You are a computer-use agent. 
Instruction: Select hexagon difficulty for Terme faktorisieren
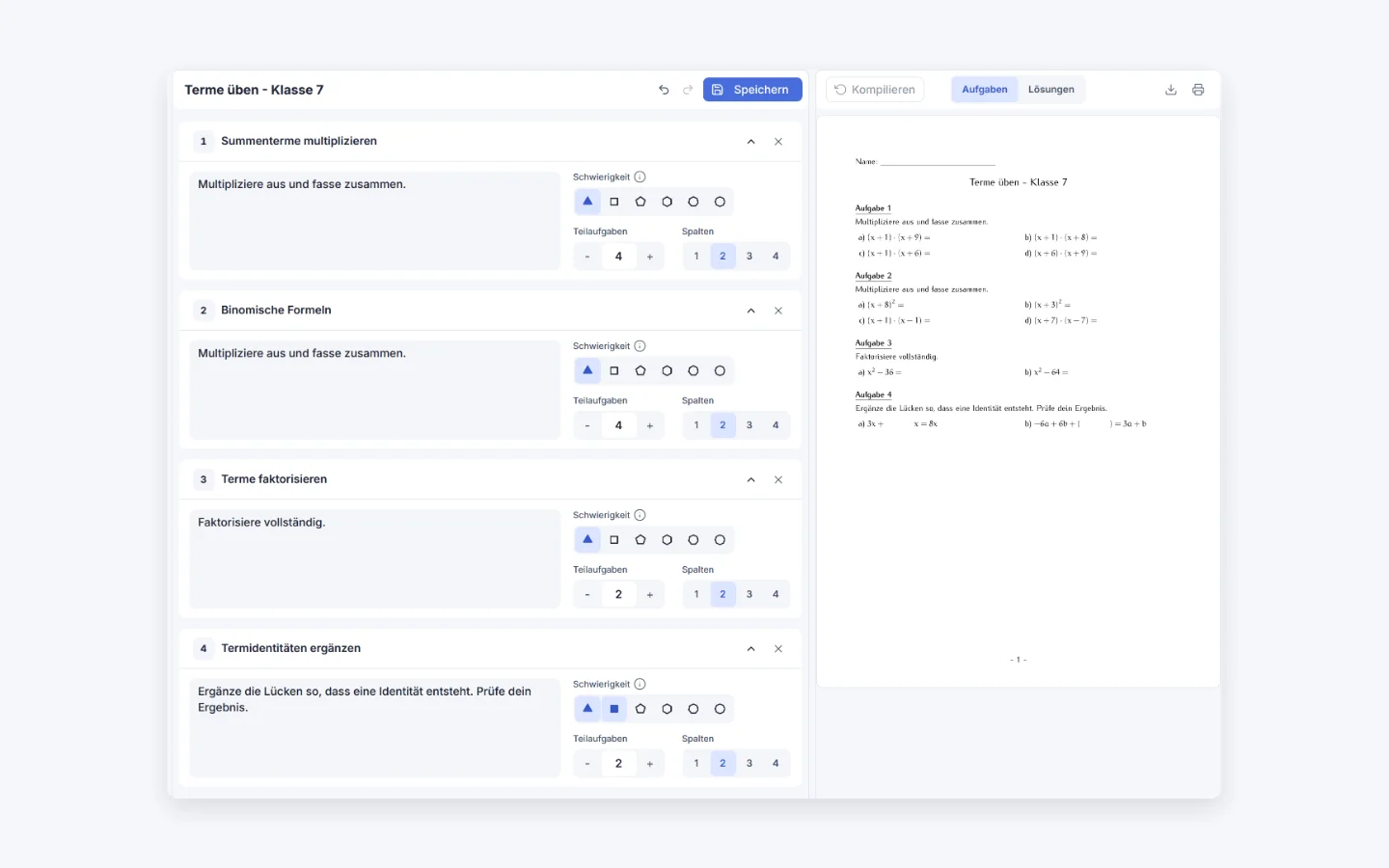pos(667,540)
